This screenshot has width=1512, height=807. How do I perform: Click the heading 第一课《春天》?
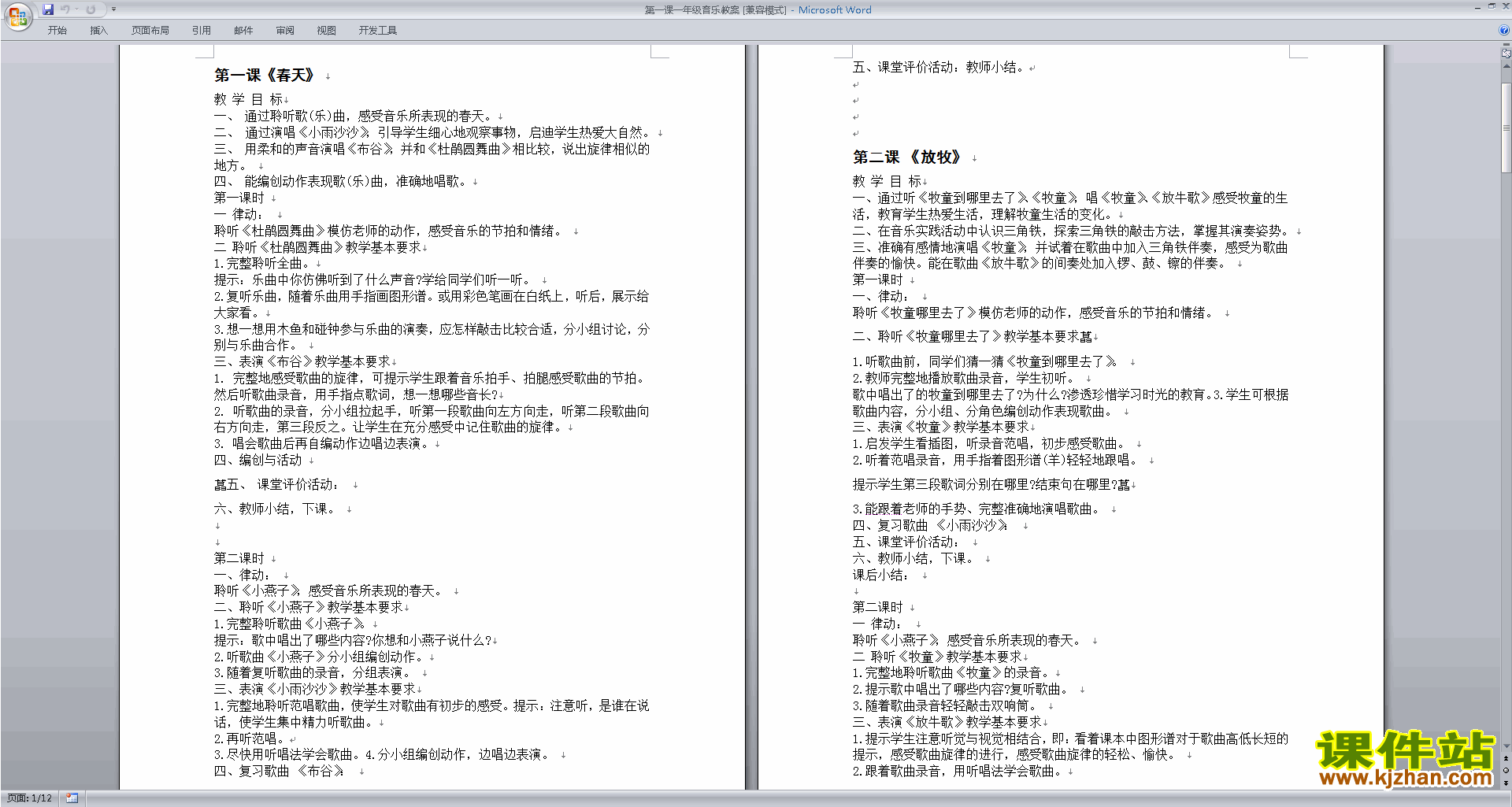coord(265,76)
